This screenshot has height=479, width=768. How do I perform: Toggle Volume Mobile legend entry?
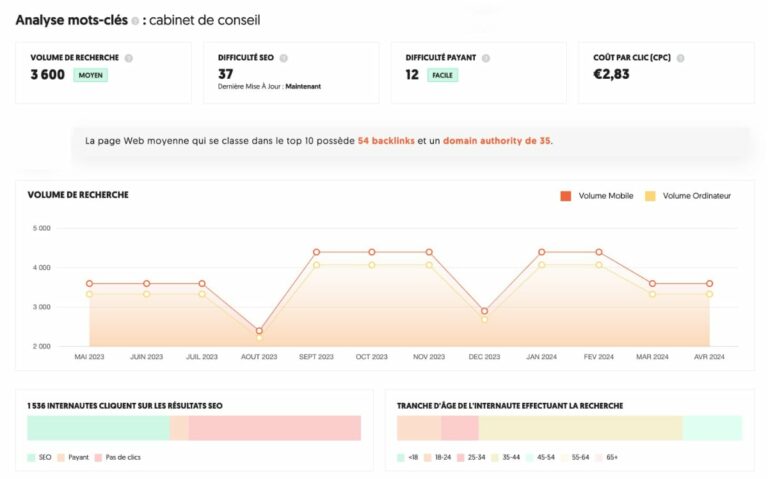coord(597,196)
